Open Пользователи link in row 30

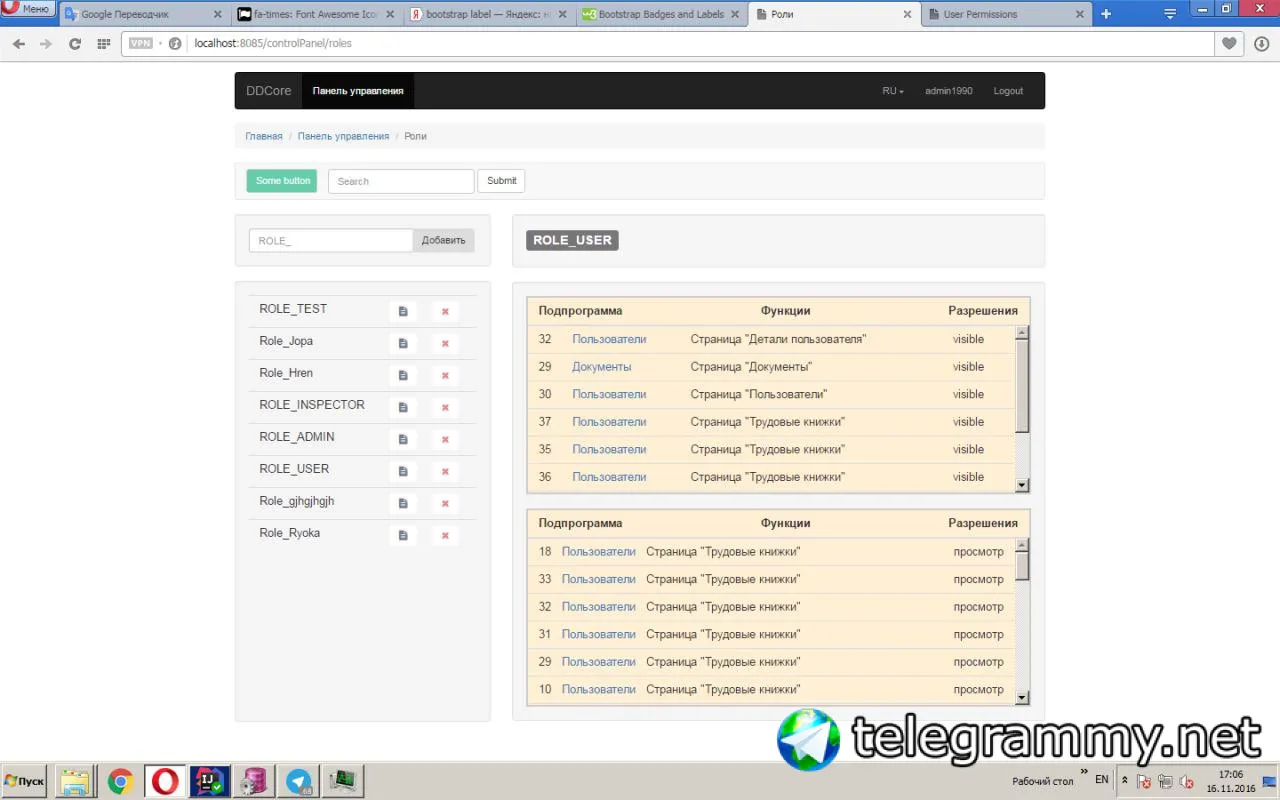[x=609, y=394]
